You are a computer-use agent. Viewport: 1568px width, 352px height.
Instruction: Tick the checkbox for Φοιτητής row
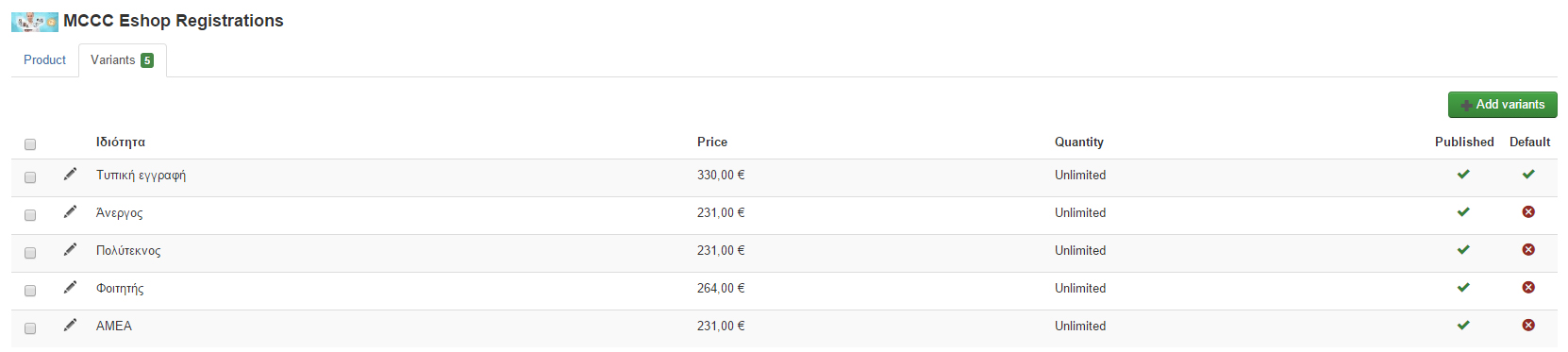pyautogui.click(x=30, y=291)
